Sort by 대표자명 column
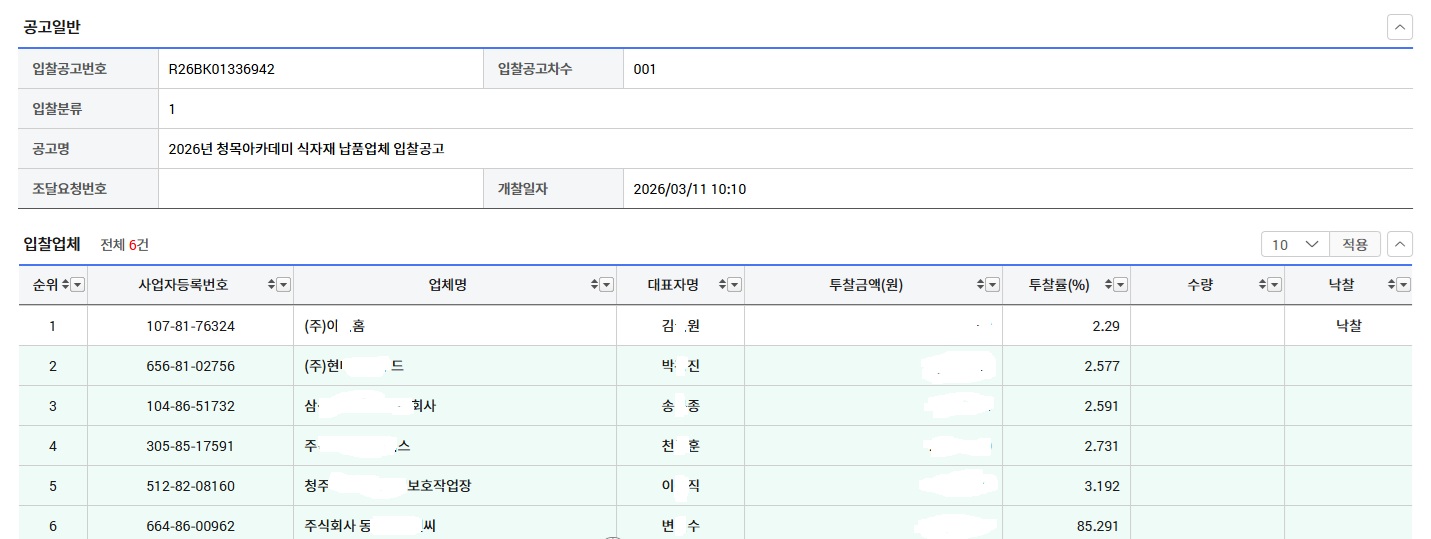 tap(722, 285)
